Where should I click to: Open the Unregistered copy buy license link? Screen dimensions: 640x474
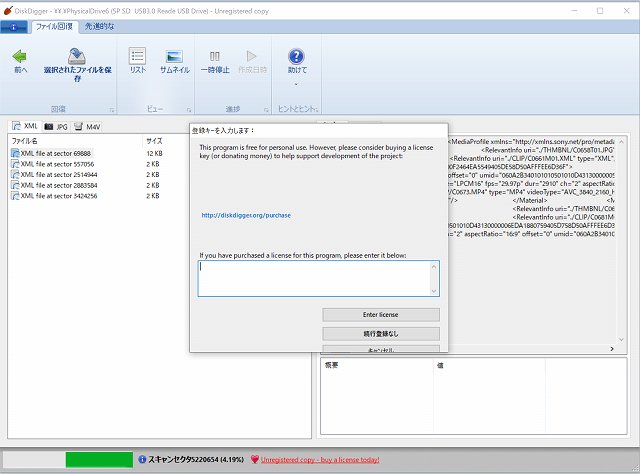point(320,460)
